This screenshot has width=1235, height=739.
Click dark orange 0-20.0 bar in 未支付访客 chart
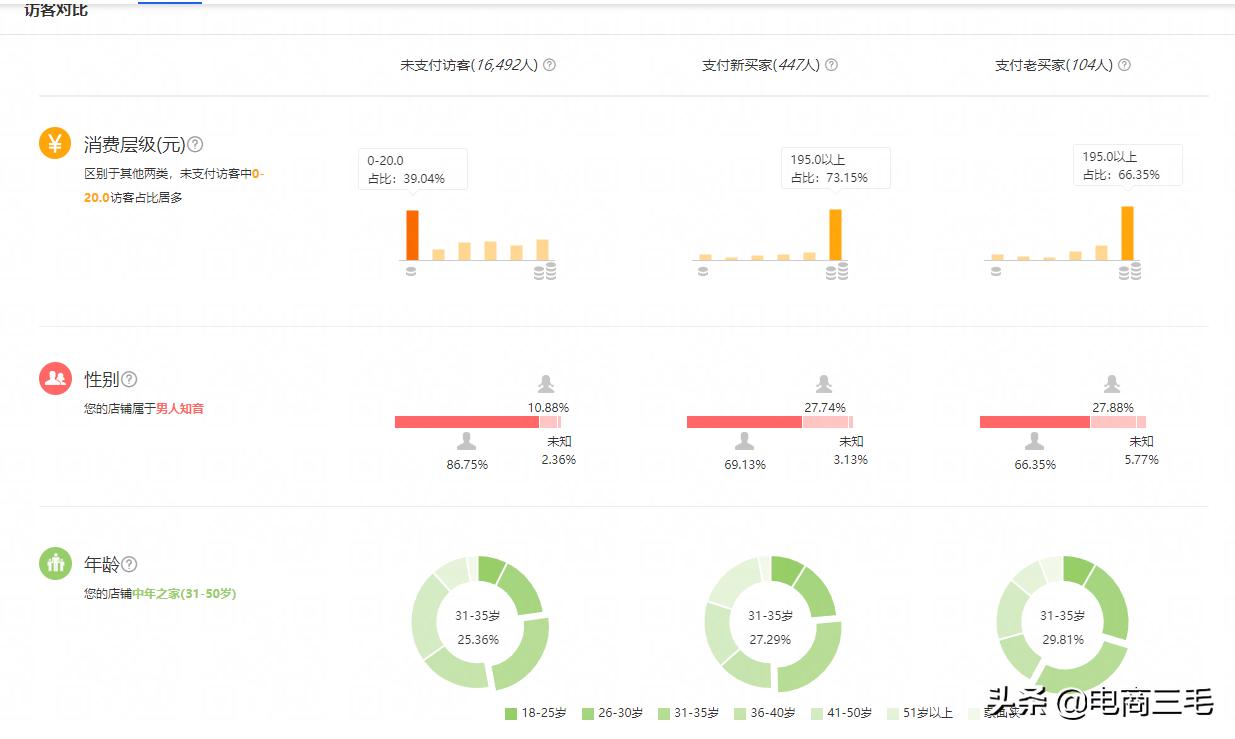click(412, 235)
